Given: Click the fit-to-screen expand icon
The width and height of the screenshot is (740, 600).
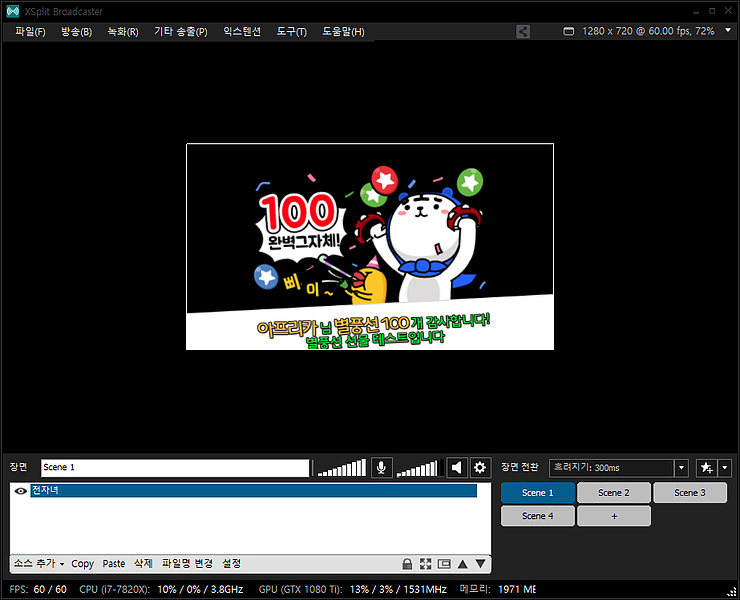Looking at the screenshot, I should pos(426,564).
